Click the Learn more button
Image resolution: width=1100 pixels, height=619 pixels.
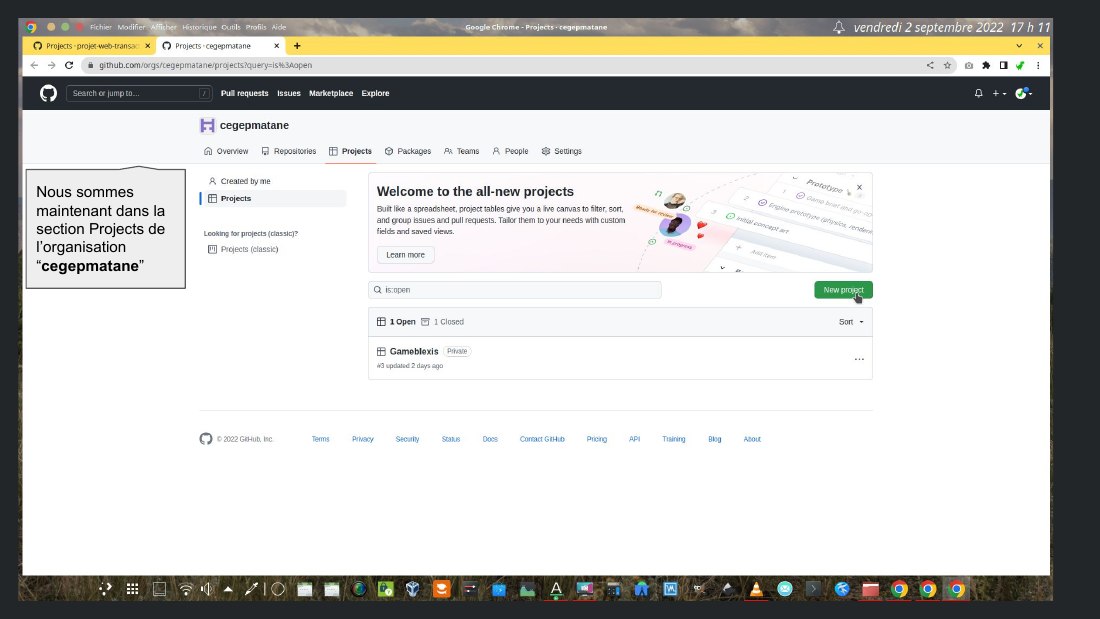click(x=405, y=255)
